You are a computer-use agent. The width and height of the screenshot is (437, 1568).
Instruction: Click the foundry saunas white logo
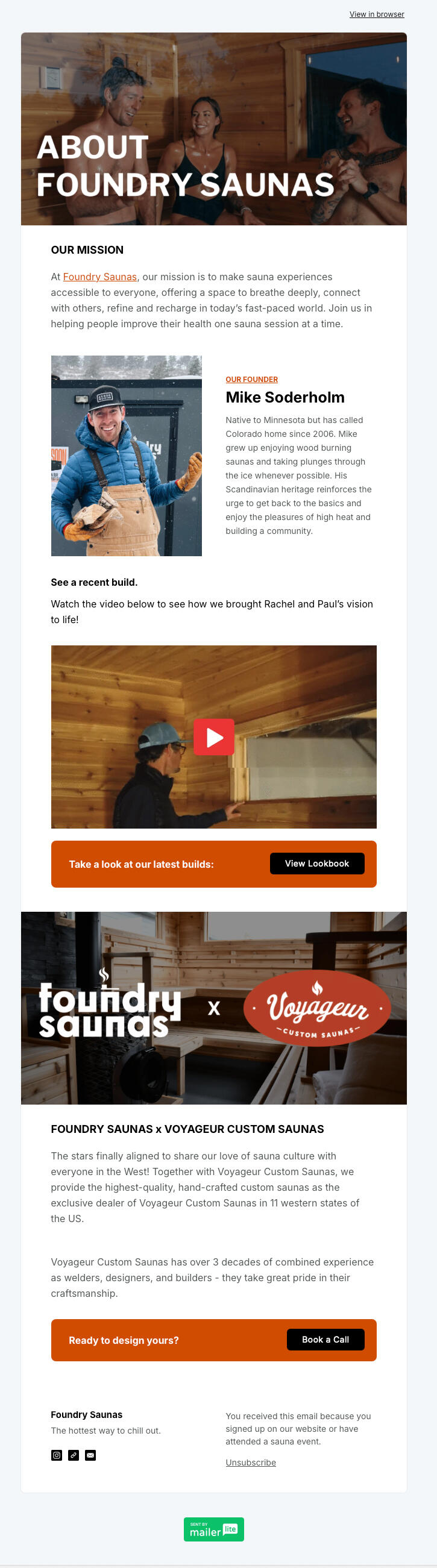(x=110, y=1005)
